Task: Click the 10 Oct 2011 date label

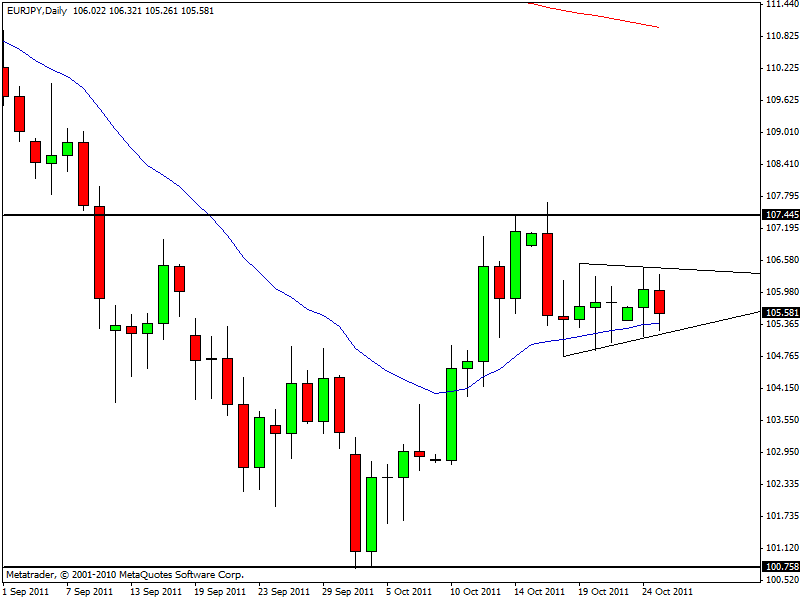Action: pos(476,591)
